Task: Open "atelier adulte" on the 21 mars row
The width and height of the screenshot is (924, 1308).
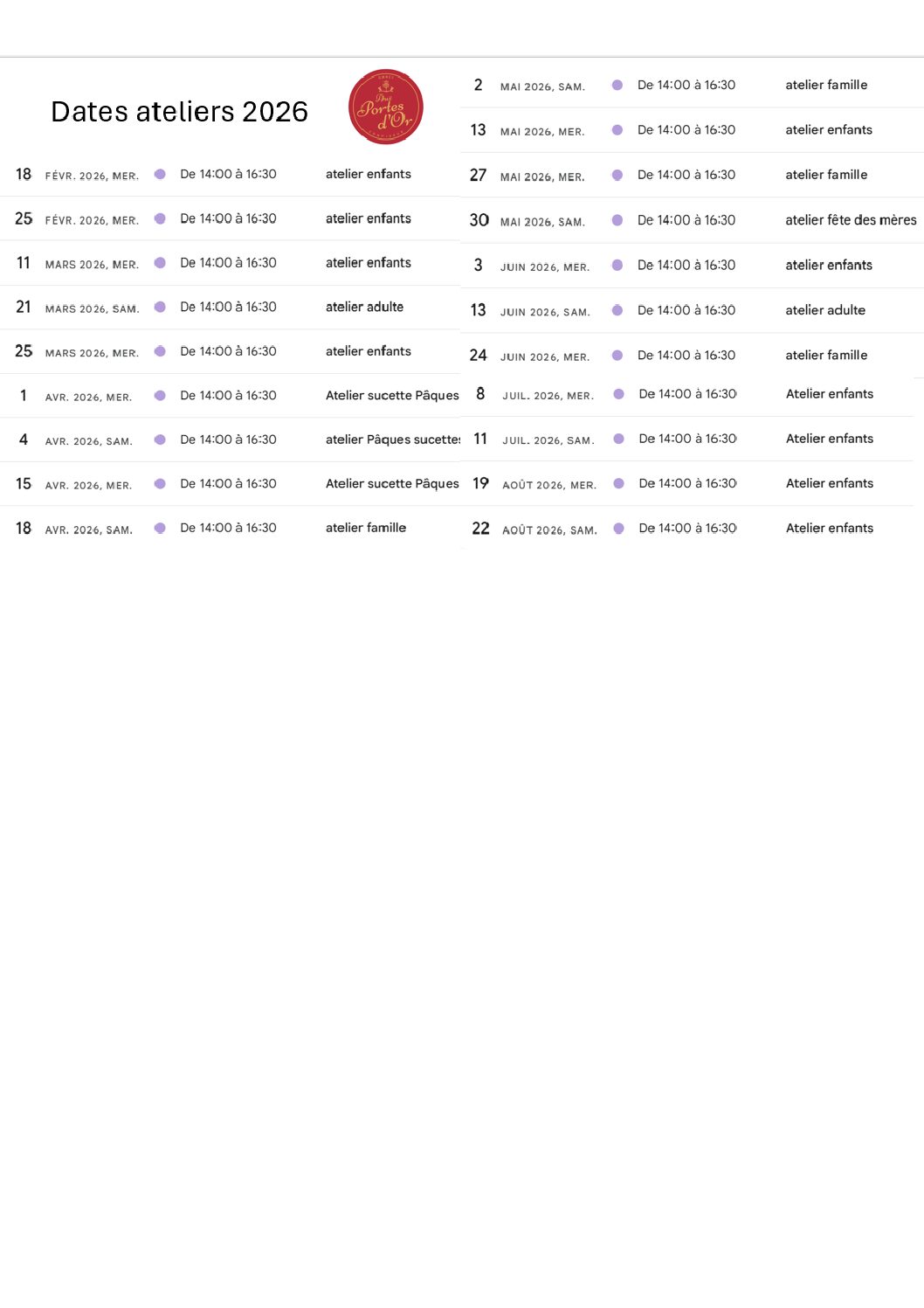Action: (x=364, y=307)
